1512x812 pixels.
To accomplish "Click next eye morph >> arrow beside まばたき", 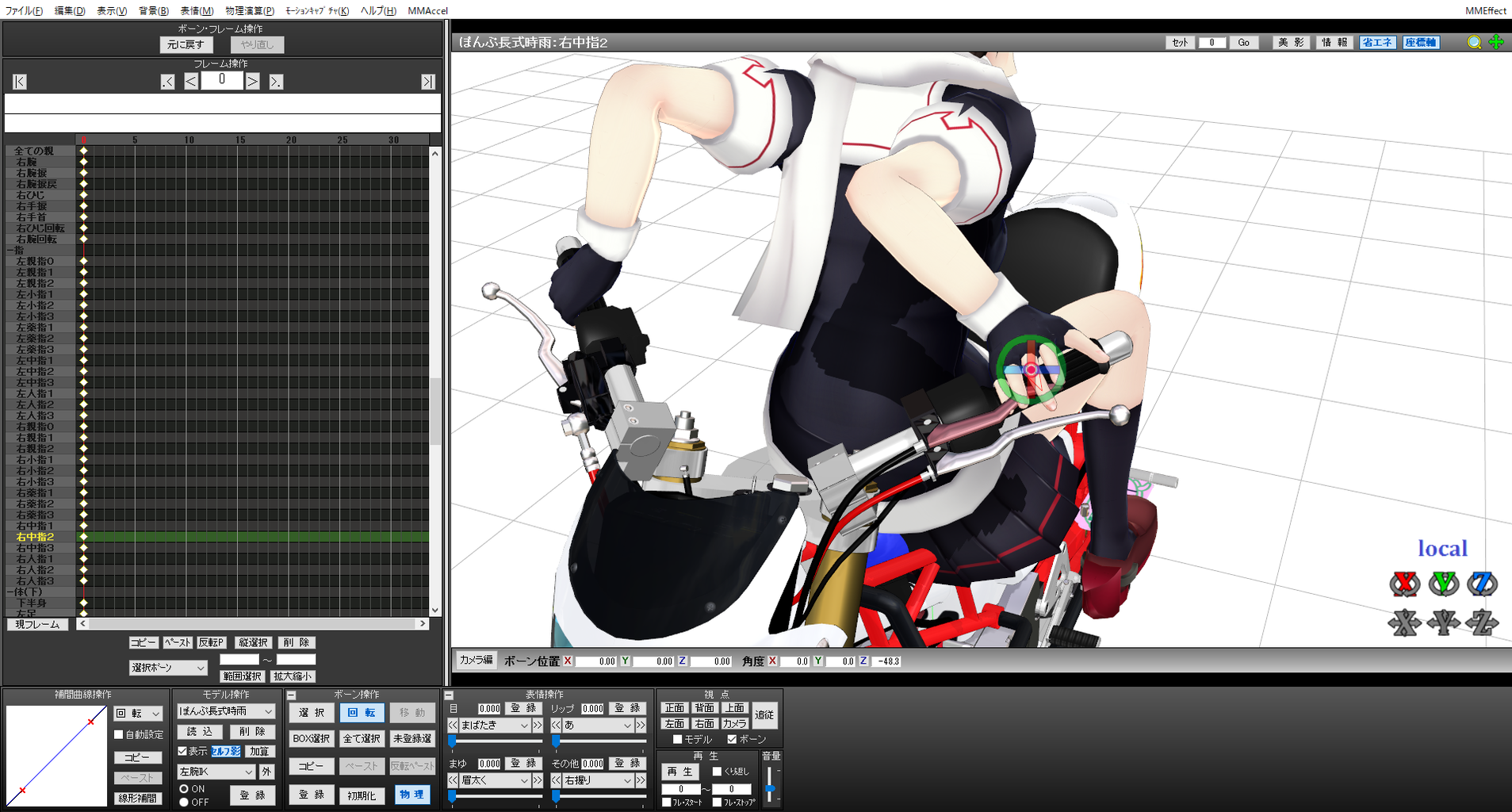I will point(538,725).
